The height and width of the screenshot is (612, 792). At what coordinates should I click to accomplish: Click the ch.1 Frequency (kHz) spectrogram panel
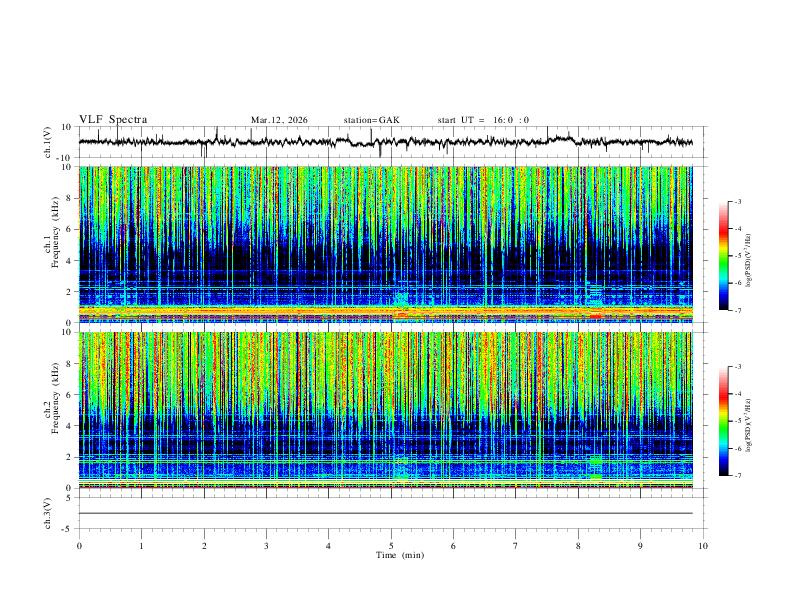(385, 244)
